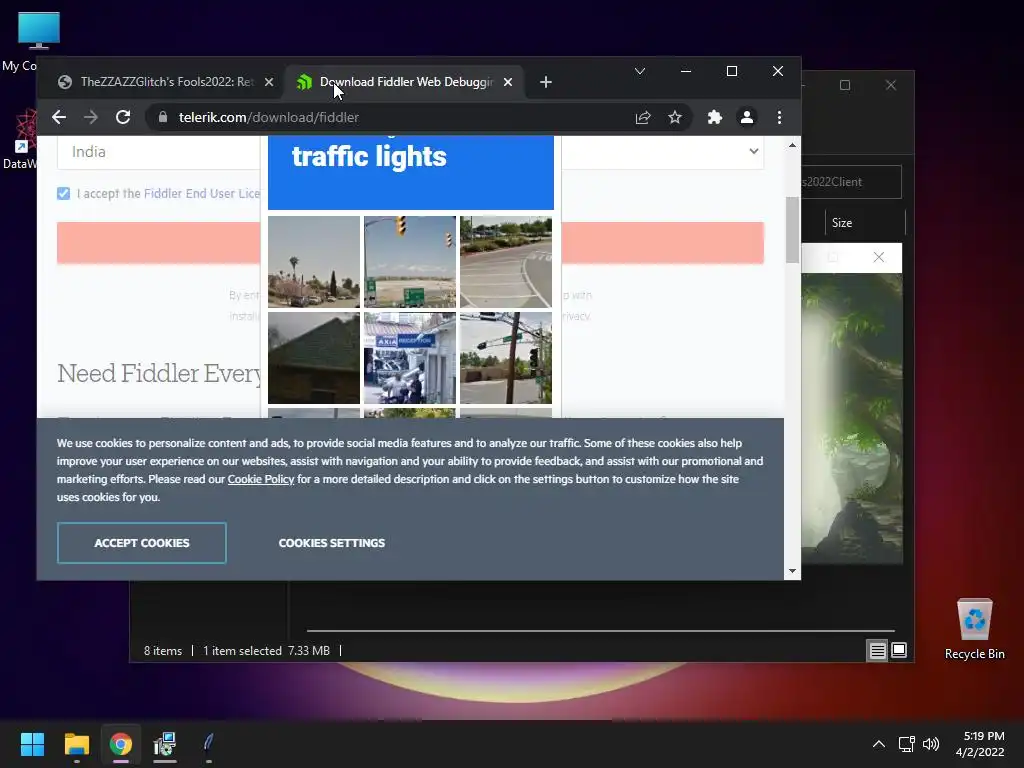Expand the India country dropdown arrow
Image resolution: width=1024 pixels, height=768 pixels.
[x=754, y=152]
